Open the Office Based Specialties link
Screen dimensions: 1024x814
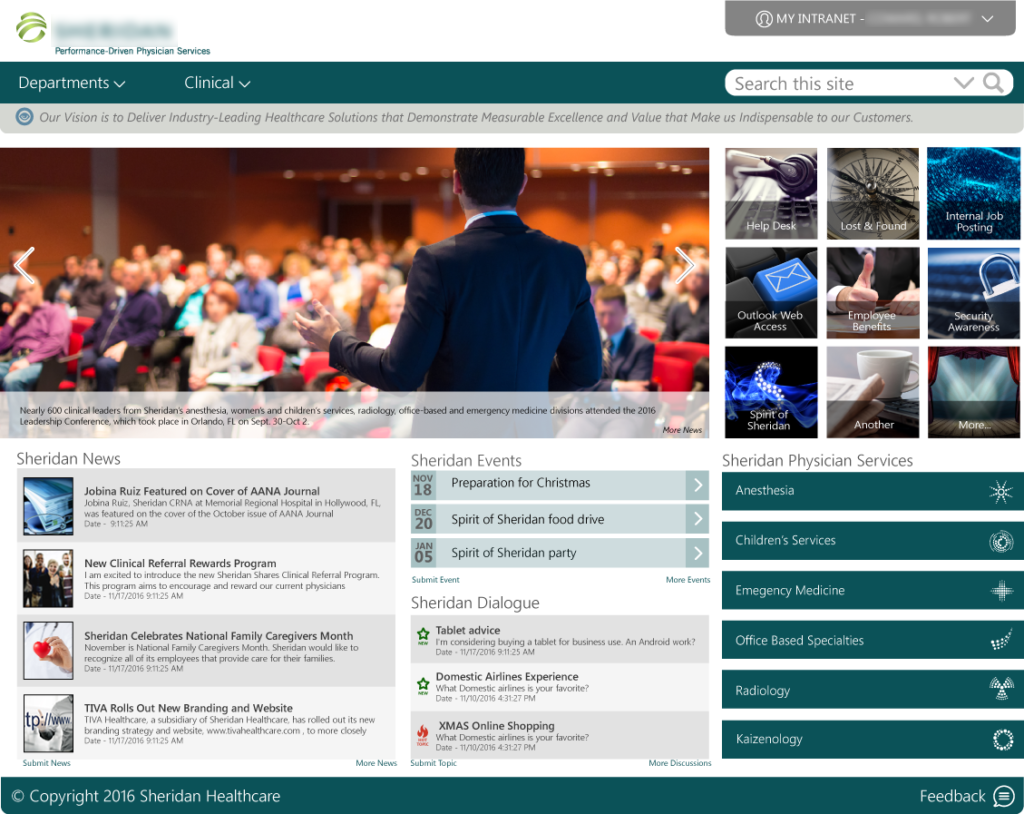pyautogui.click(x=872, y=640)
